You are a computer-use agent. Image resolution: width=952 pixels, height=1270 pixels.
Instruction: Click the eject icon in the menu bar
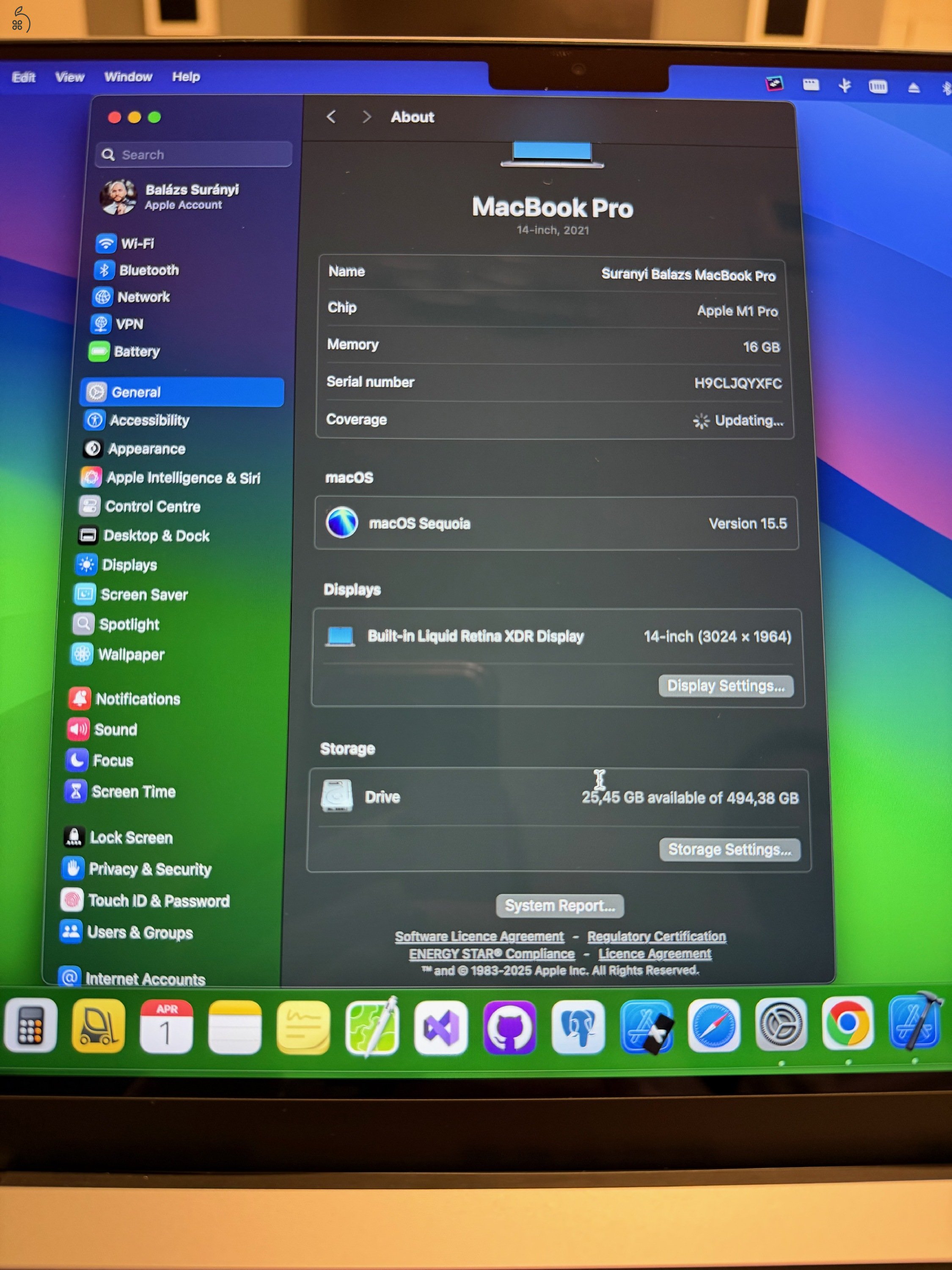point(913,87)
